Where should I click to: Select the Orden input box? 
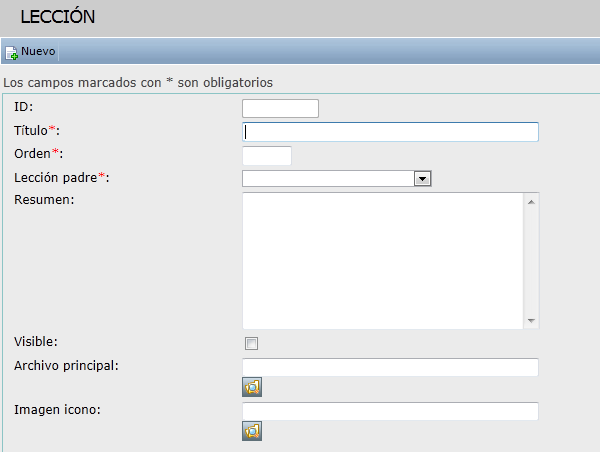pos(267,156)
